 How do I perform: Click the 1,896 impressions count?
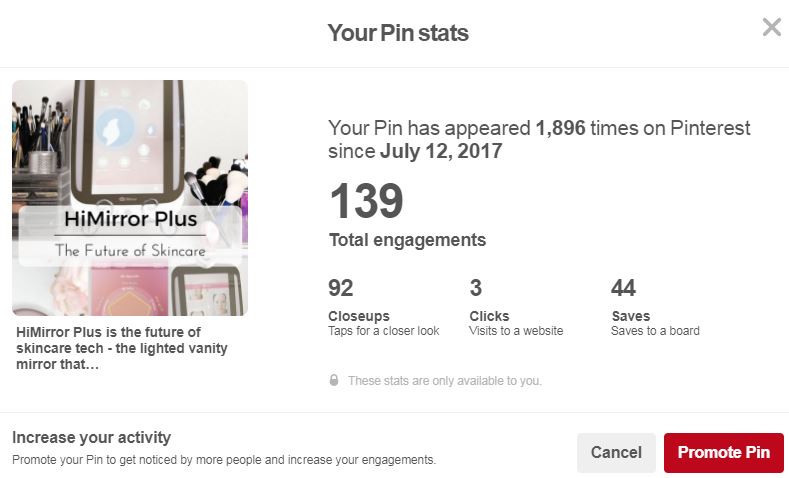coord(561,128)
